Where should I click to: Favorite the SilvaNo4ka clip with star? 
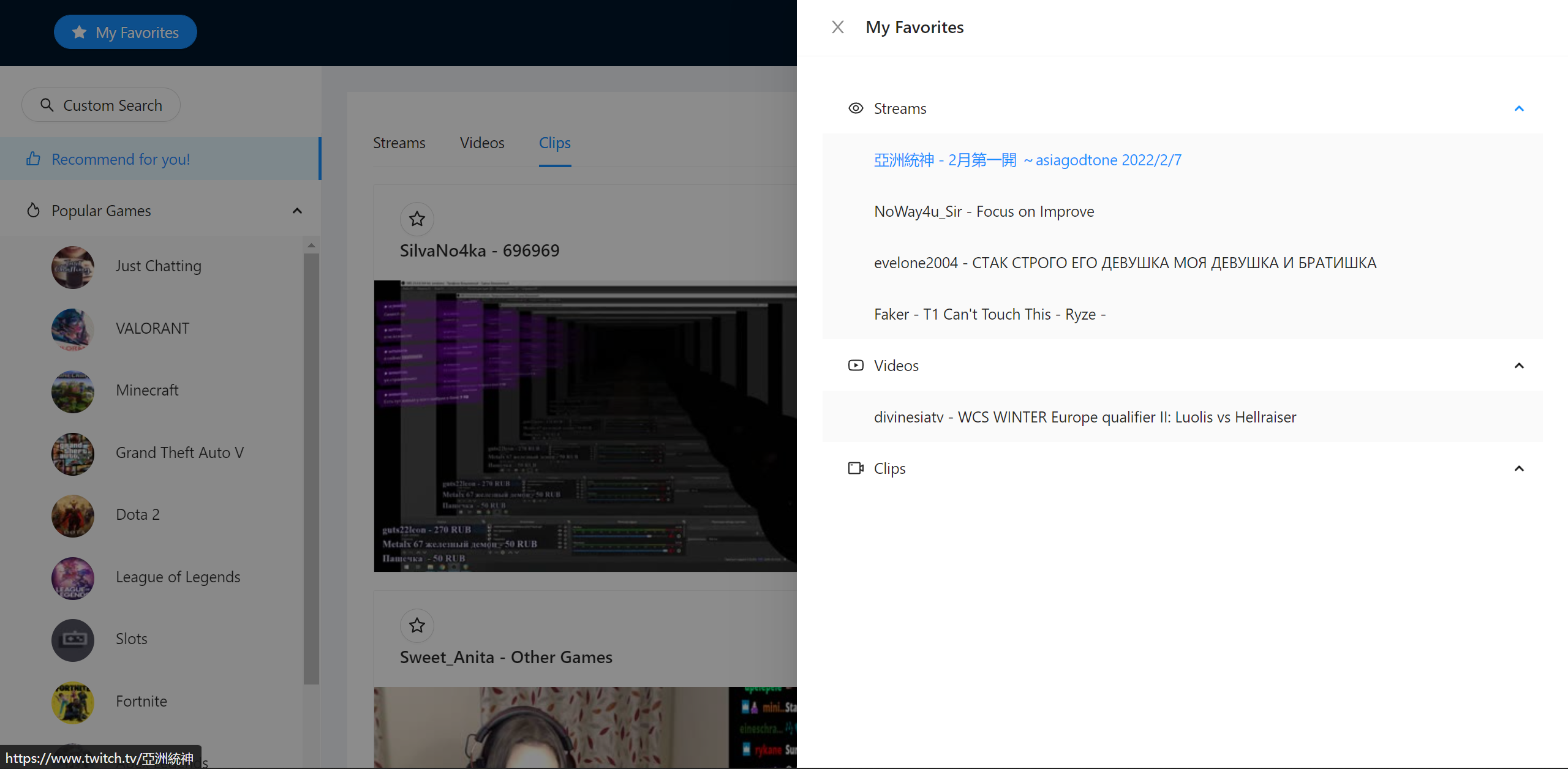tap(417, 219)
